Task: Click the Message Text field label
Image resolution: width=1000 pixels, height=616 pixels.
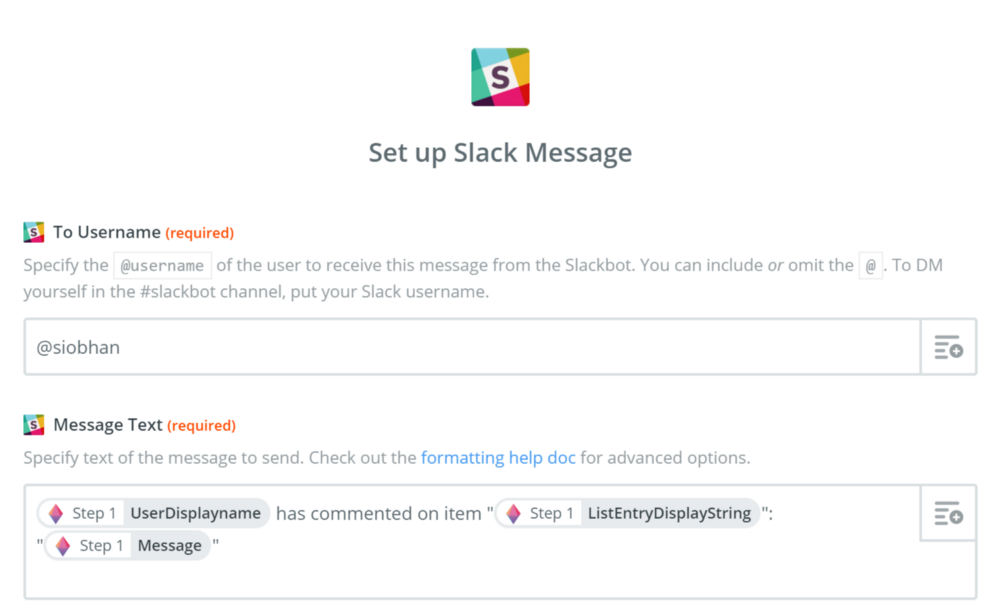Action: pos(108,425)
